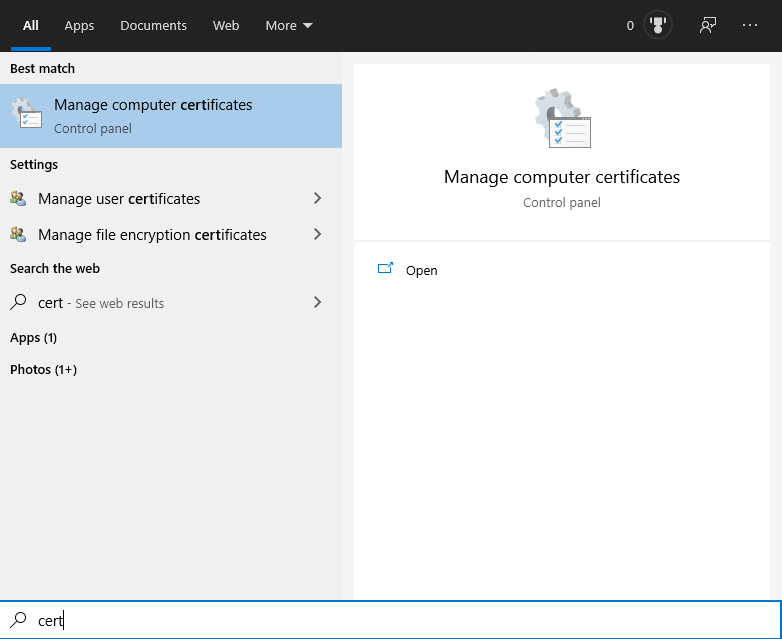This screenshot has height=639, width=782.
Task: Click the Manage file encryption certificates icon
Action: click(x=18, y=234)
